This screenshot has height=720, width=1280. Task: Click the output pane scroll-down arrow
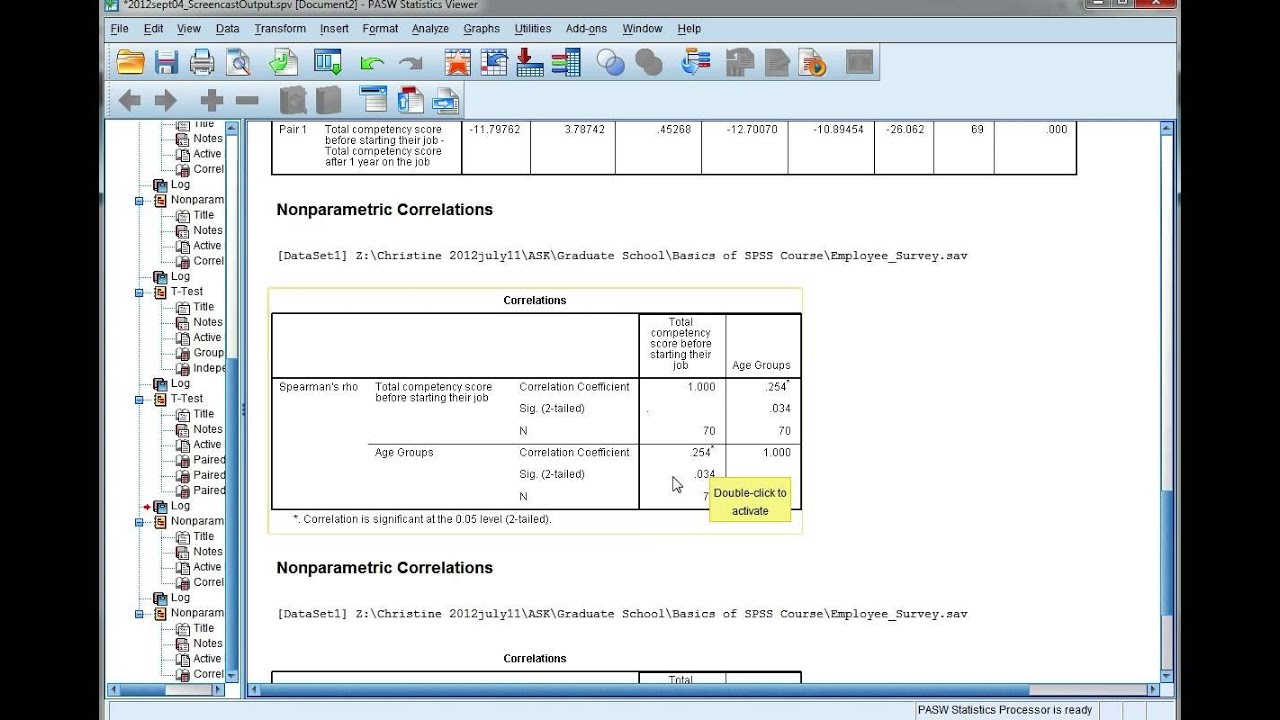1167,675
